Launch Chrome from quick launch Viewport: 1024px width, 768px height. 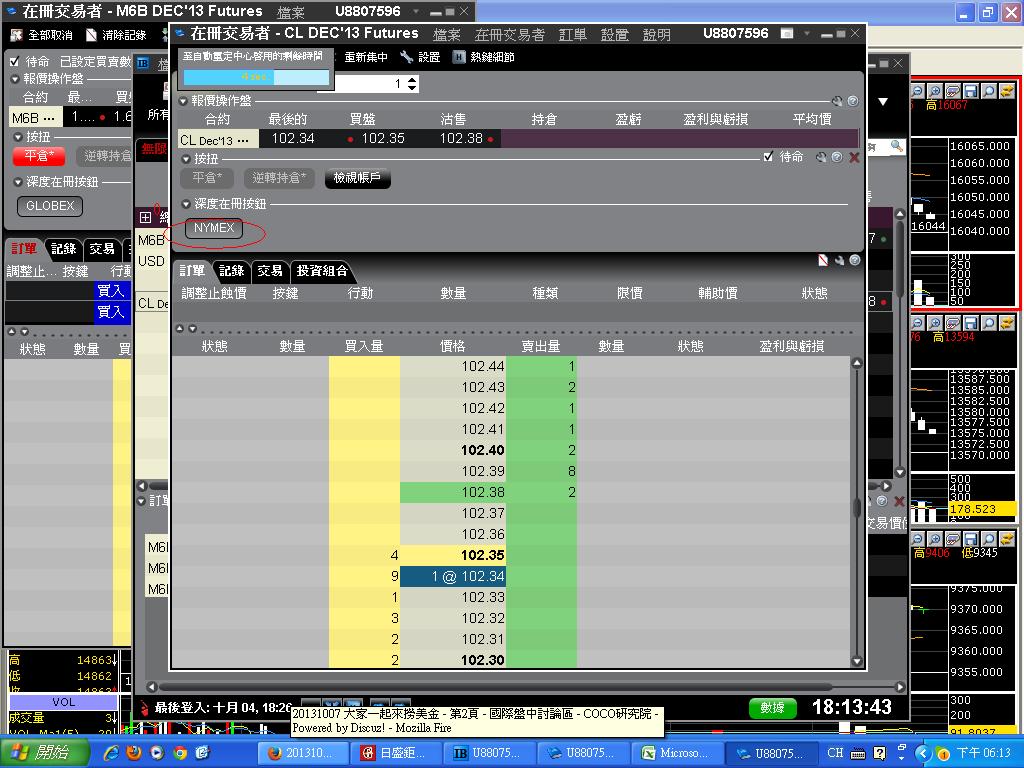point(180,753)
